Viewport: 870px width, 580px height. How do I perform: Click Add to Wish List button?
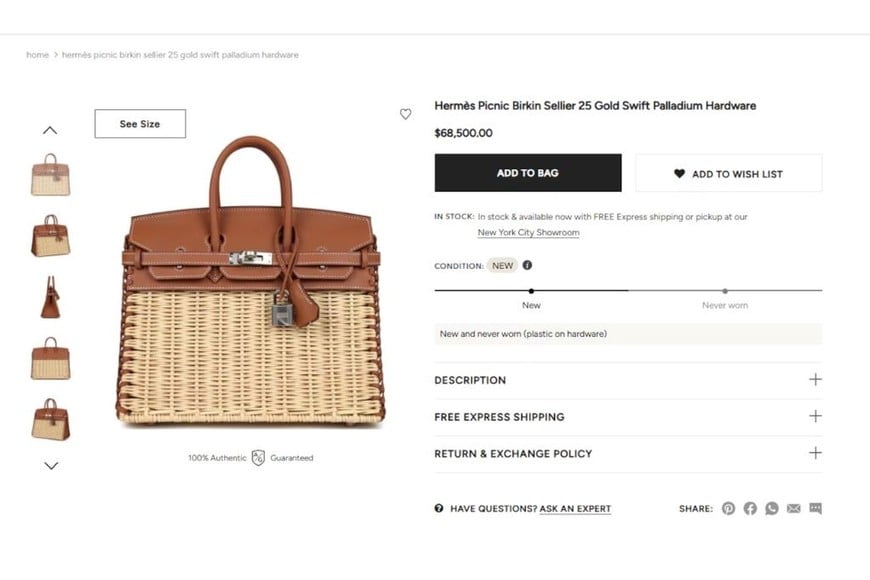728,173
